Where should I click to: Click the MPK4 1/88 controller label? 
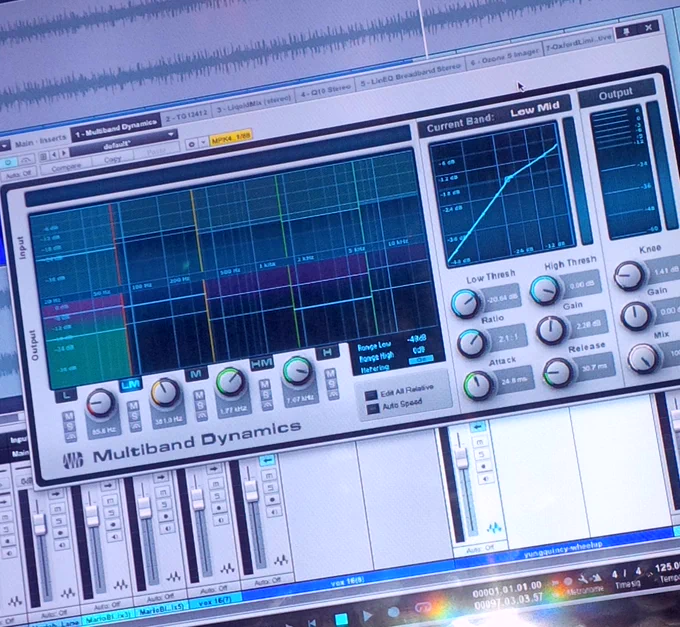pos(230,137)
